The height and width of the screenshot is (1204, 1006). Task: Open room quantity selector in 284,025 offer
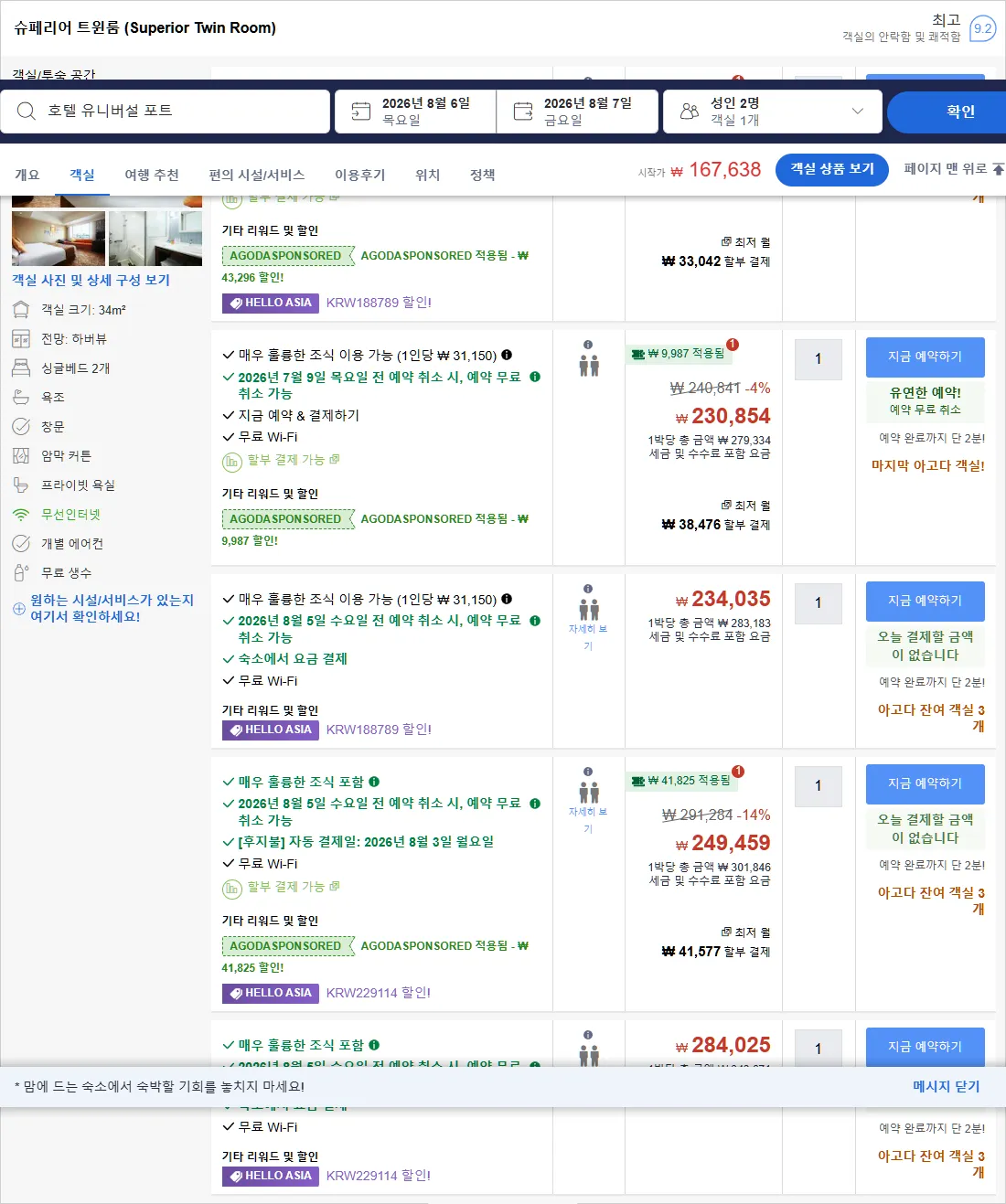point(819,1049)
